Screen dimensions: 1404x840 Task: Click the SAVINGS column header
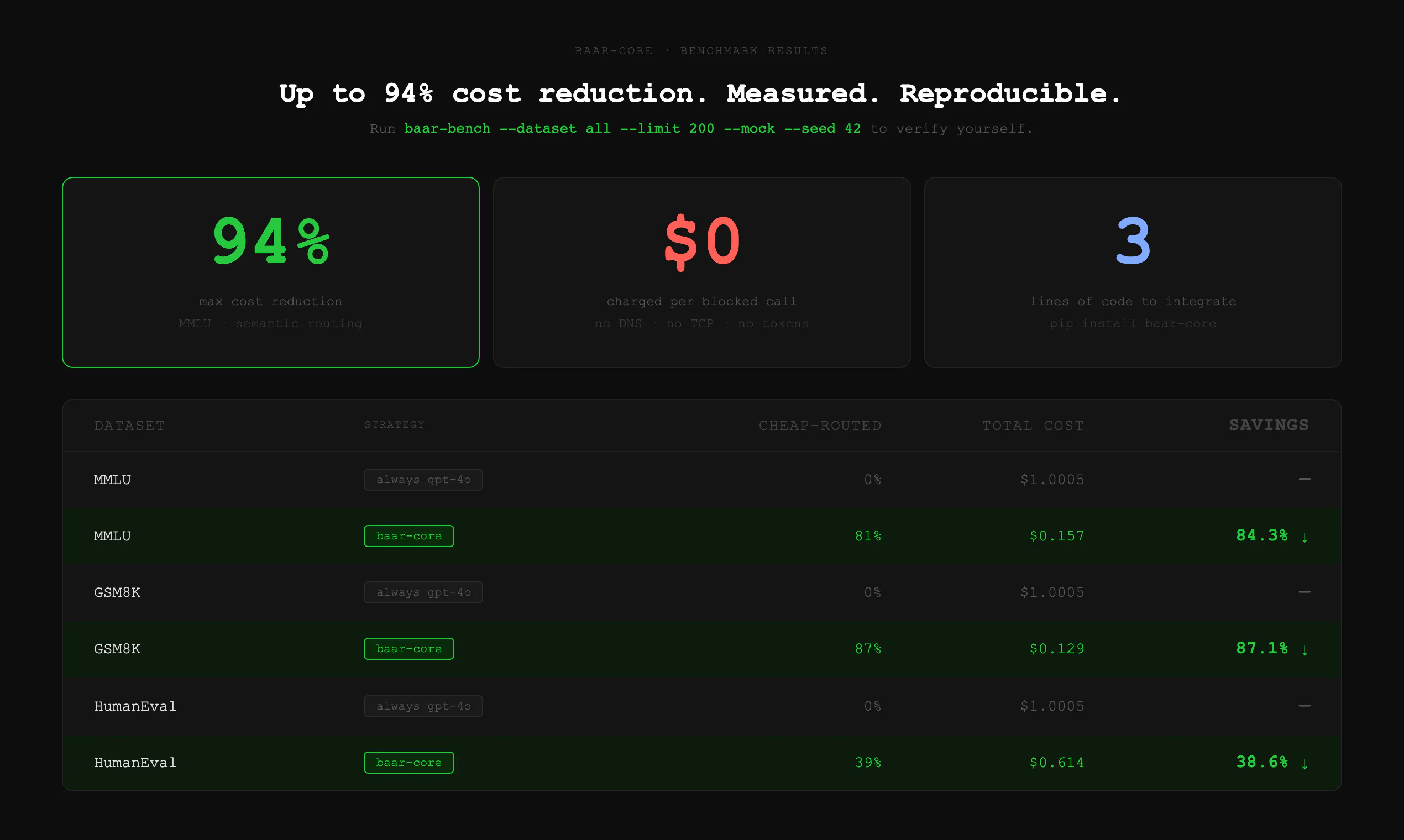pos(1269,425)
